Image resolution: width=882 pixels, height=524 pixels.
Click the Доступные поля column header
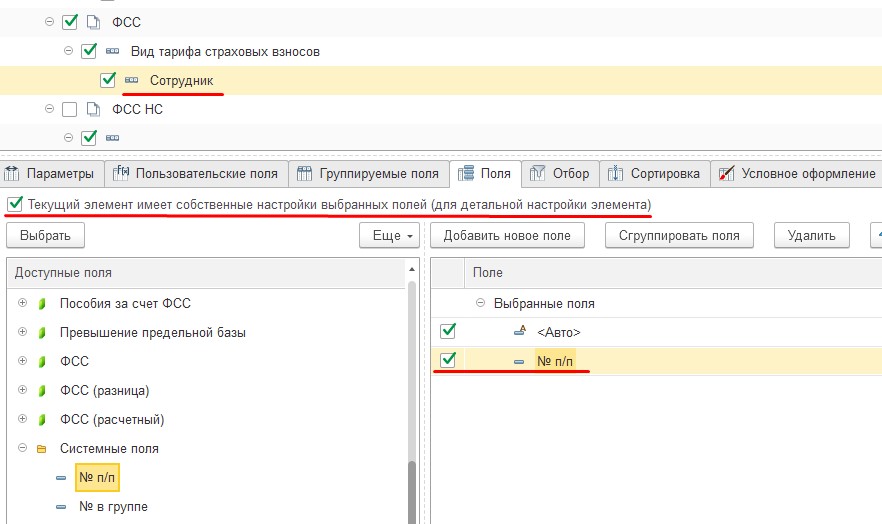click(207, 273)
